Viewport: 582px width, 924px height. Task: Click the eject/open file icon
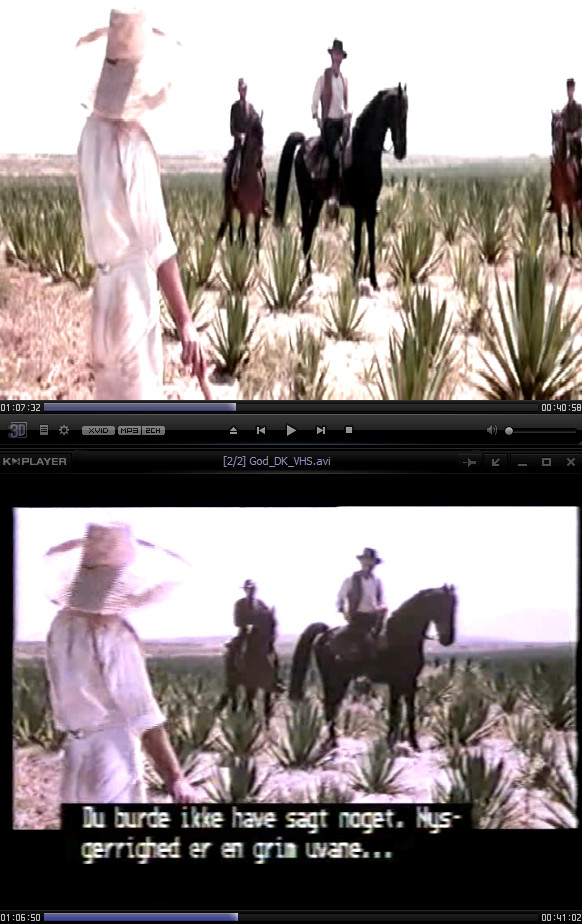click(x=233, y=430)
